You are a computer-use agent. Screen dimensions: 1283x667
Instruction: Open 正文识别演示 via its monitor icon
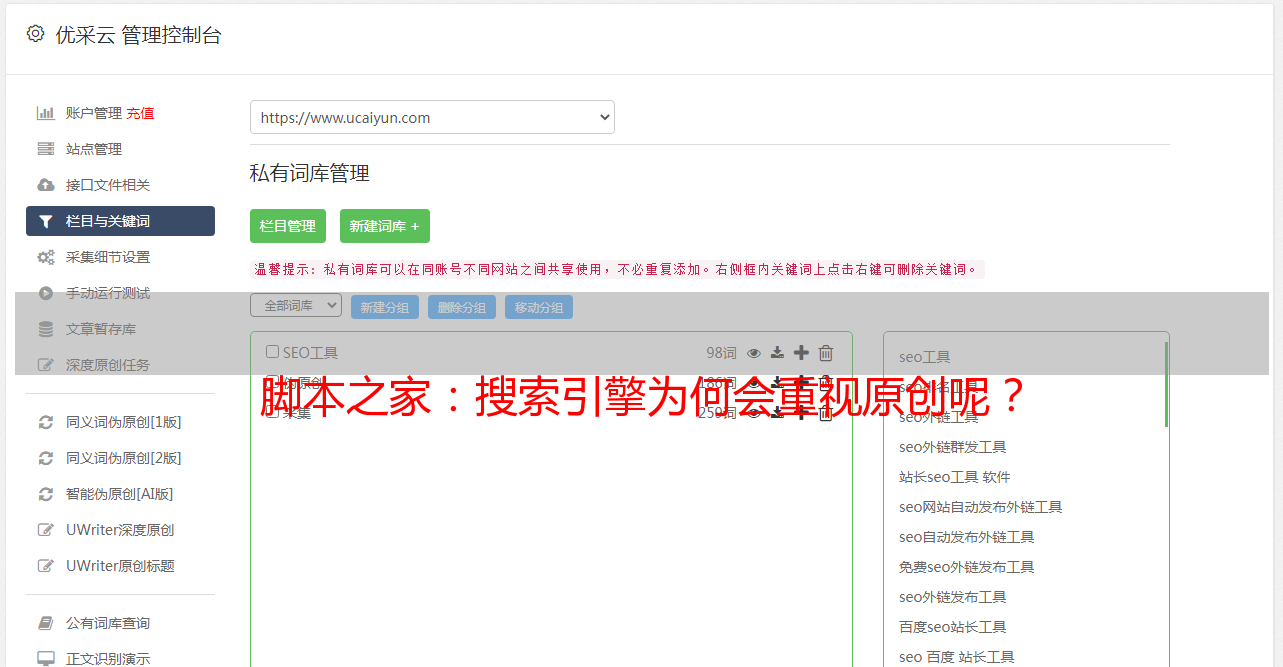45,659
